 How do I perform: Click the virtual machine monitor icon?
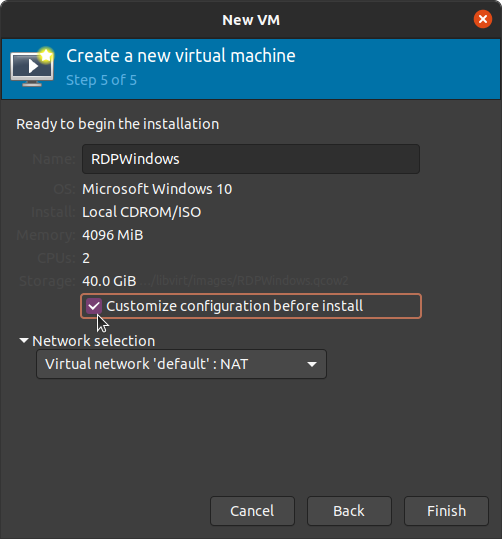click(x=32, y=67)
